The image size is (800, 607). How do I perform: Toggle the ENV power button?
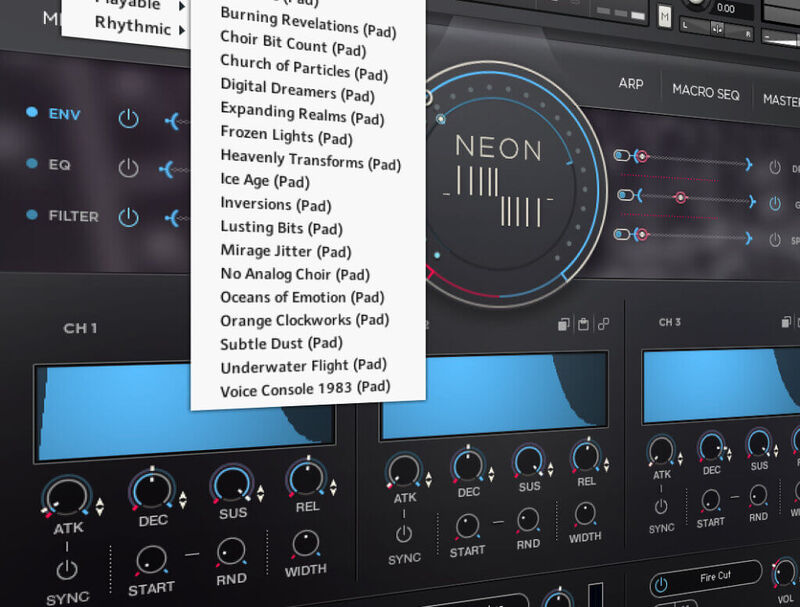[x=129, y=118]
